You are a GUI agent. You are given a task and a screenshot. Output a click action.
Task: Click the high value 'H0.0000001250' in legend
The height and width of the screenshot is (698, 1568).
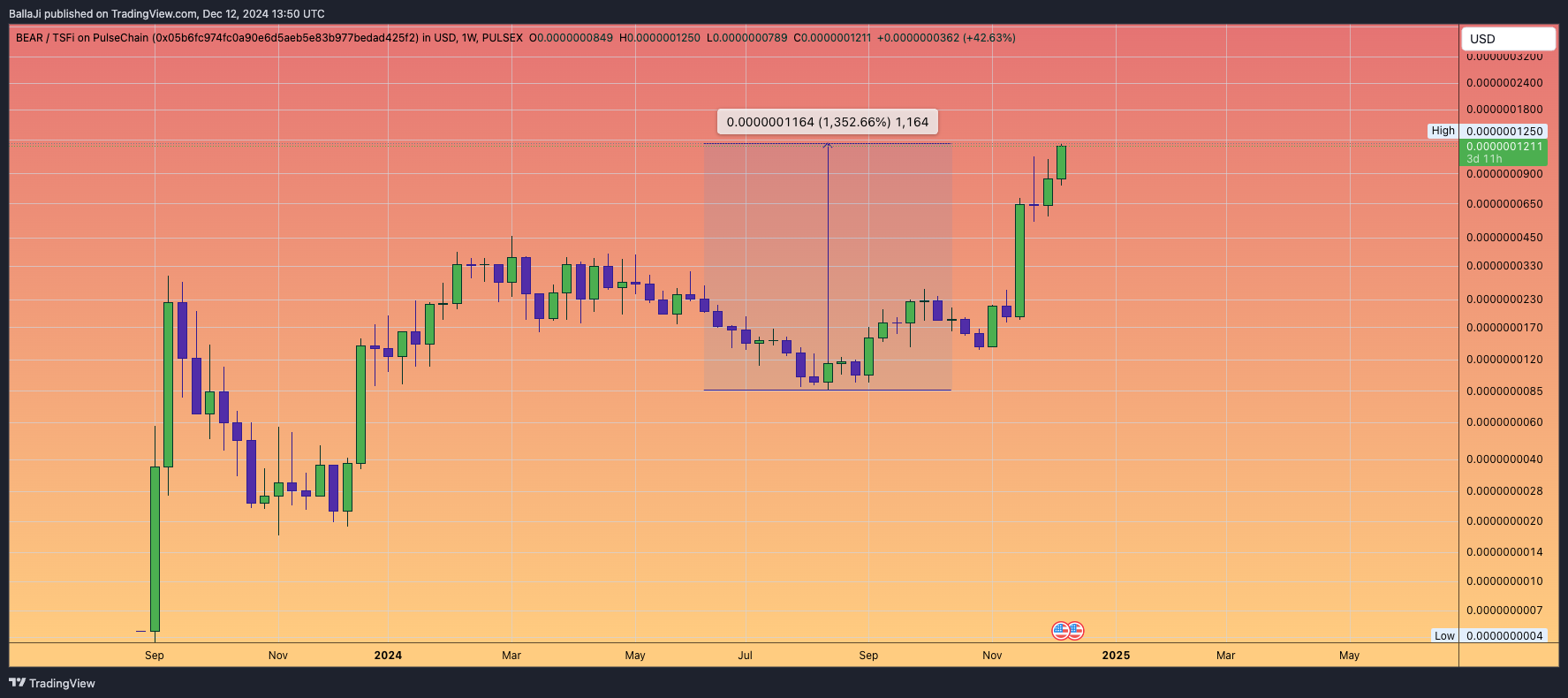660,38
